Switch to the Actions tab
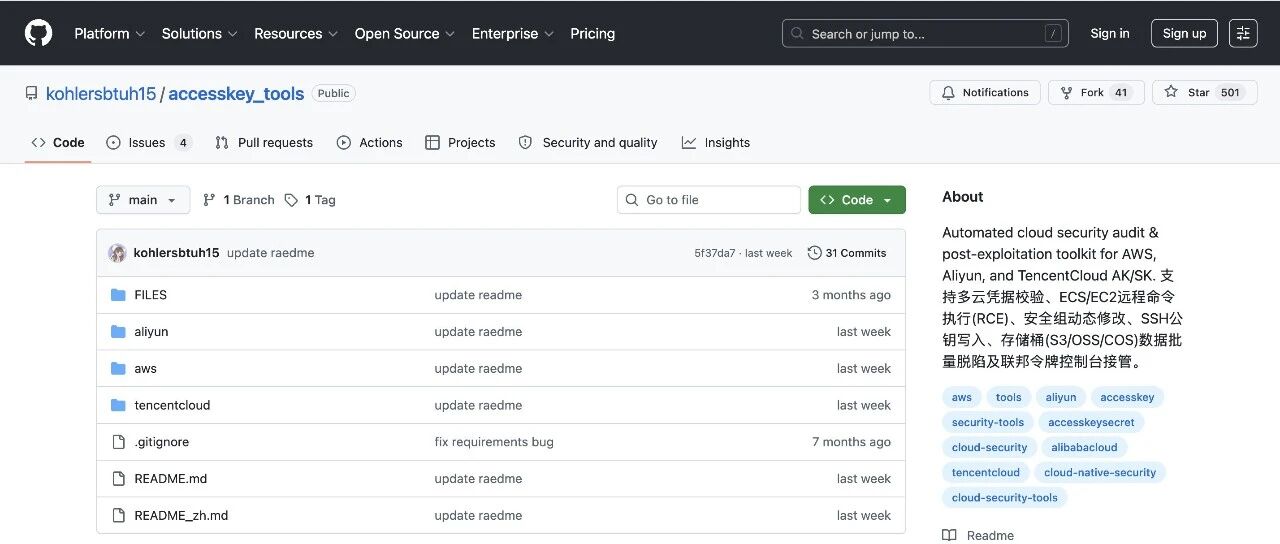 coord(370,142)
